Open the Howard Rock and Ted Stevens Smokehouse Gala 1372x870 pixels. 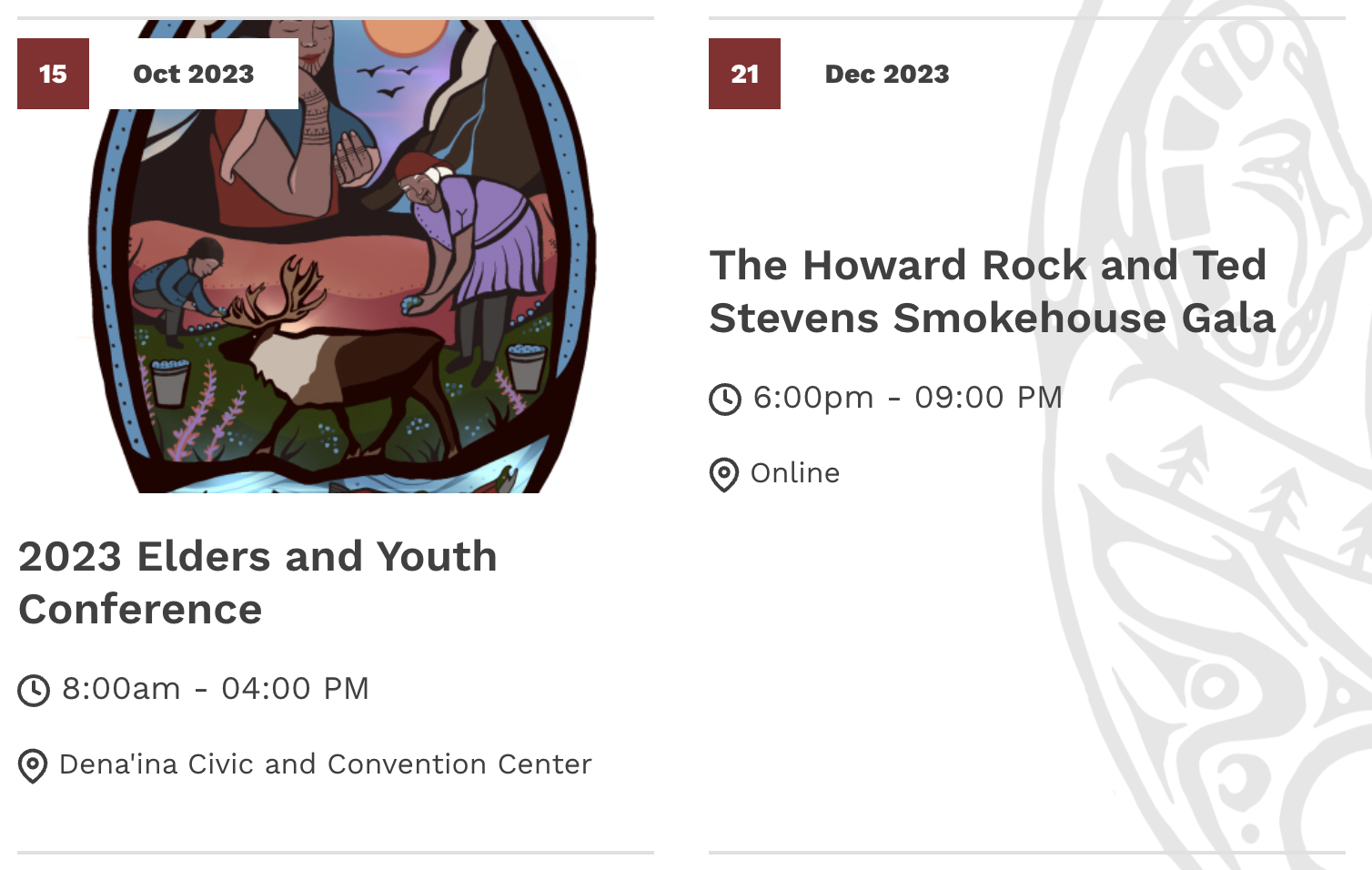click(992, 291)
